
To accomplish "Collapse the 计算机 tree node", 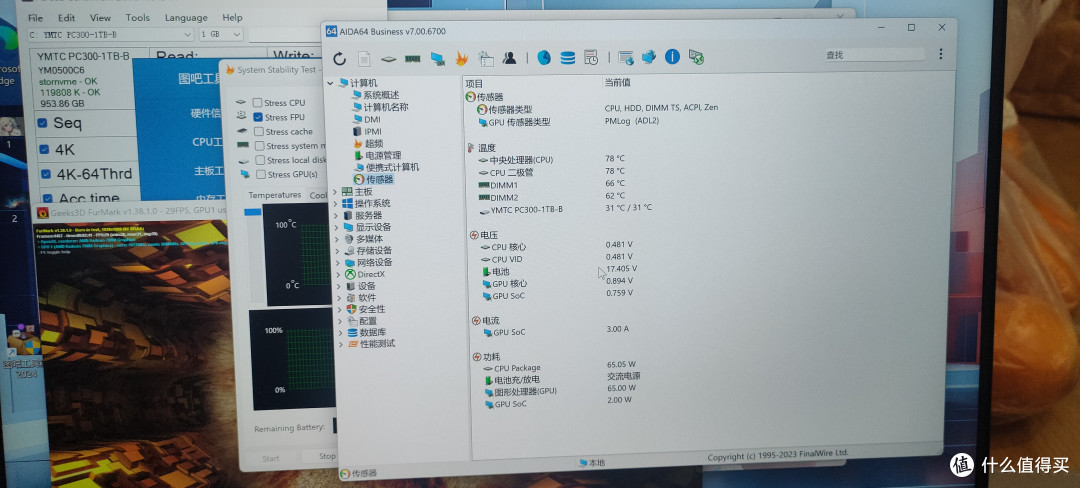I will [x=330, y=83].
